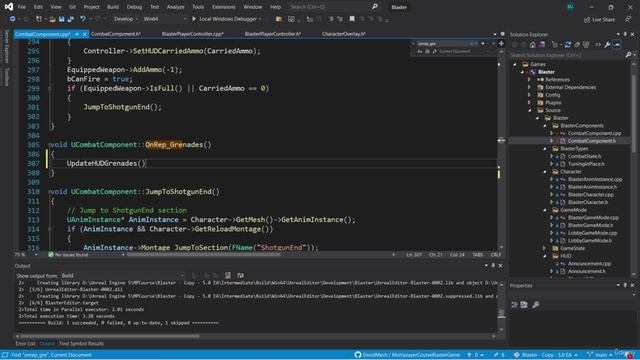Open the Build menu

[x=113, y=7]
